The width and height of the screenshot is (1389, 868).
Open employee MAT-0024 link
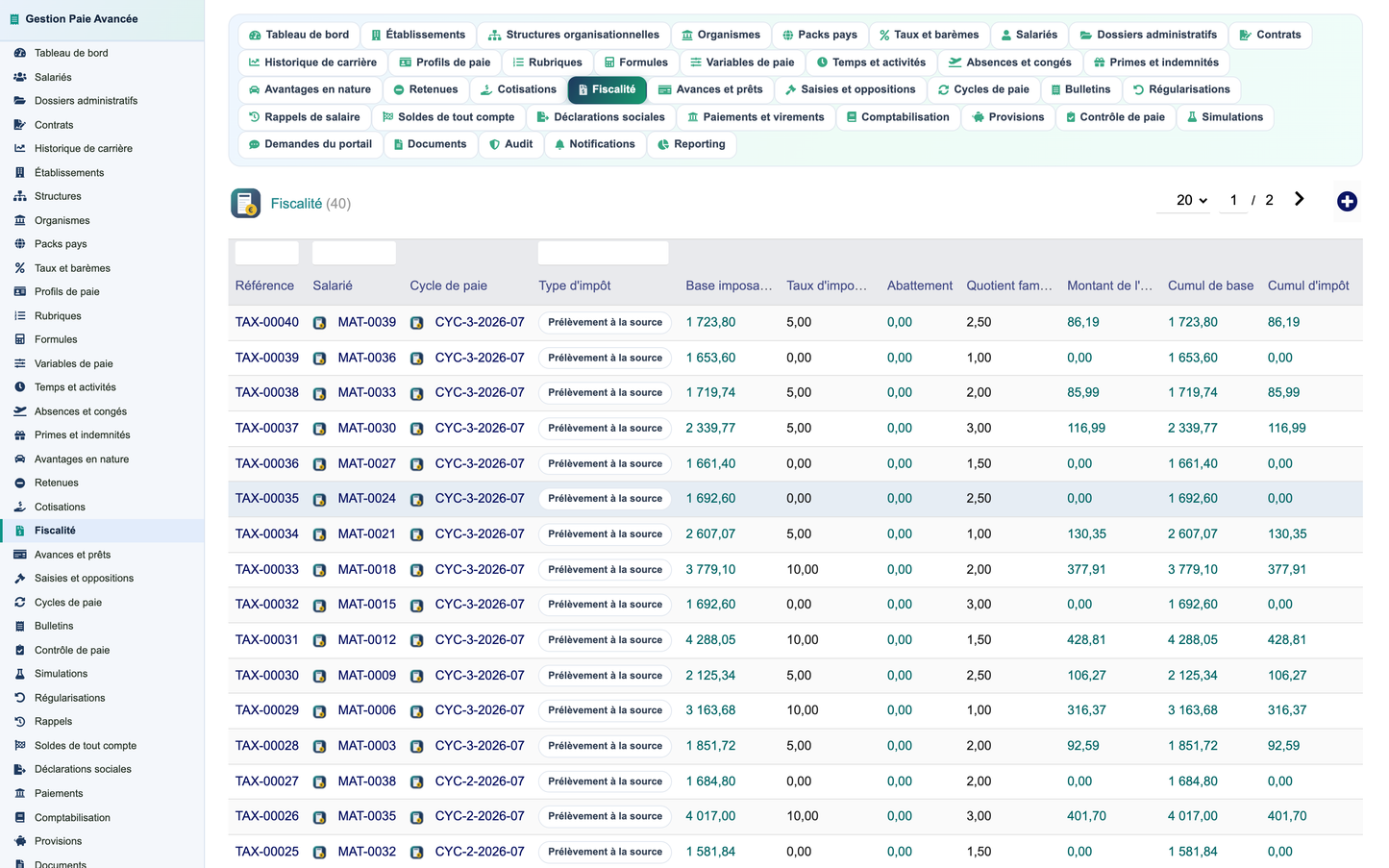(x=367, y=498)
